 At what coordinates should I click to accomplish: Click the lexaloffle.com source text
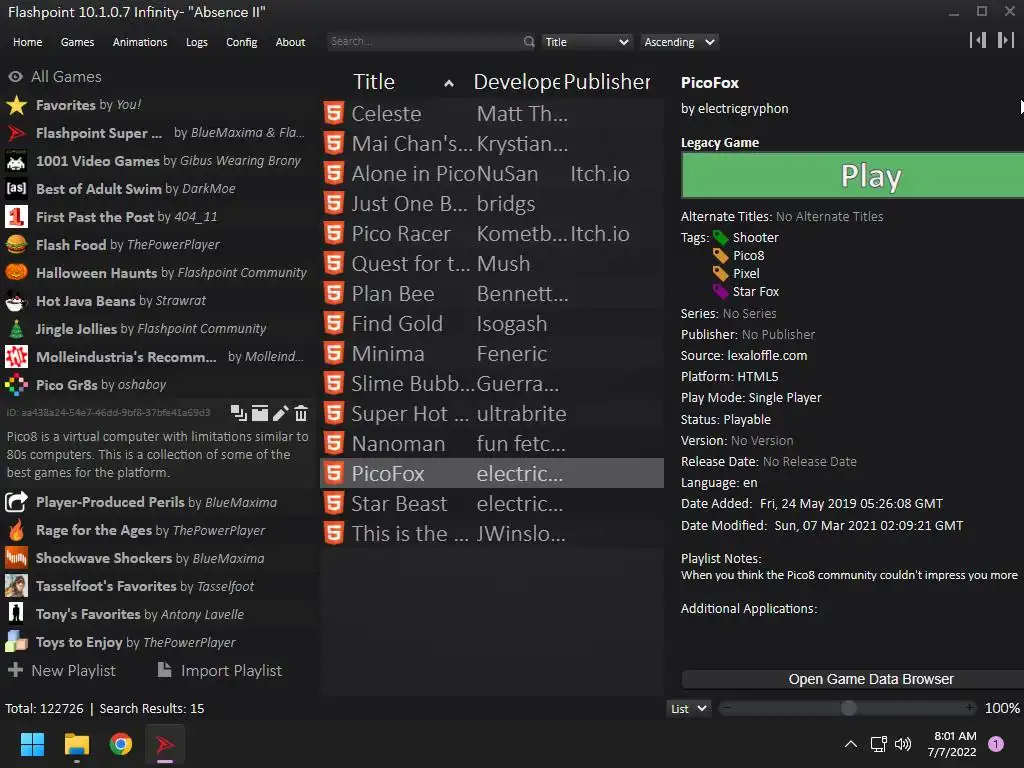(x=767, y=355)
